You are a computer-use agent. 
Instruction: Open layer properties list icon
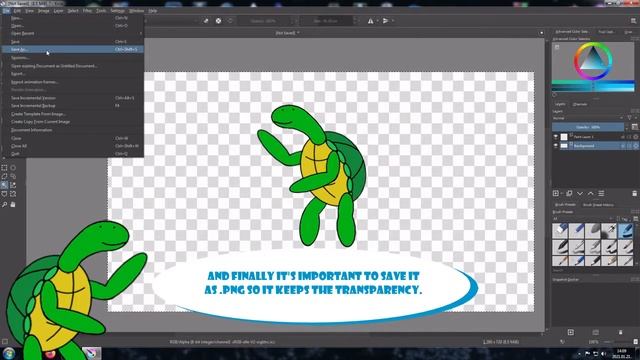(x=601, y=193)
